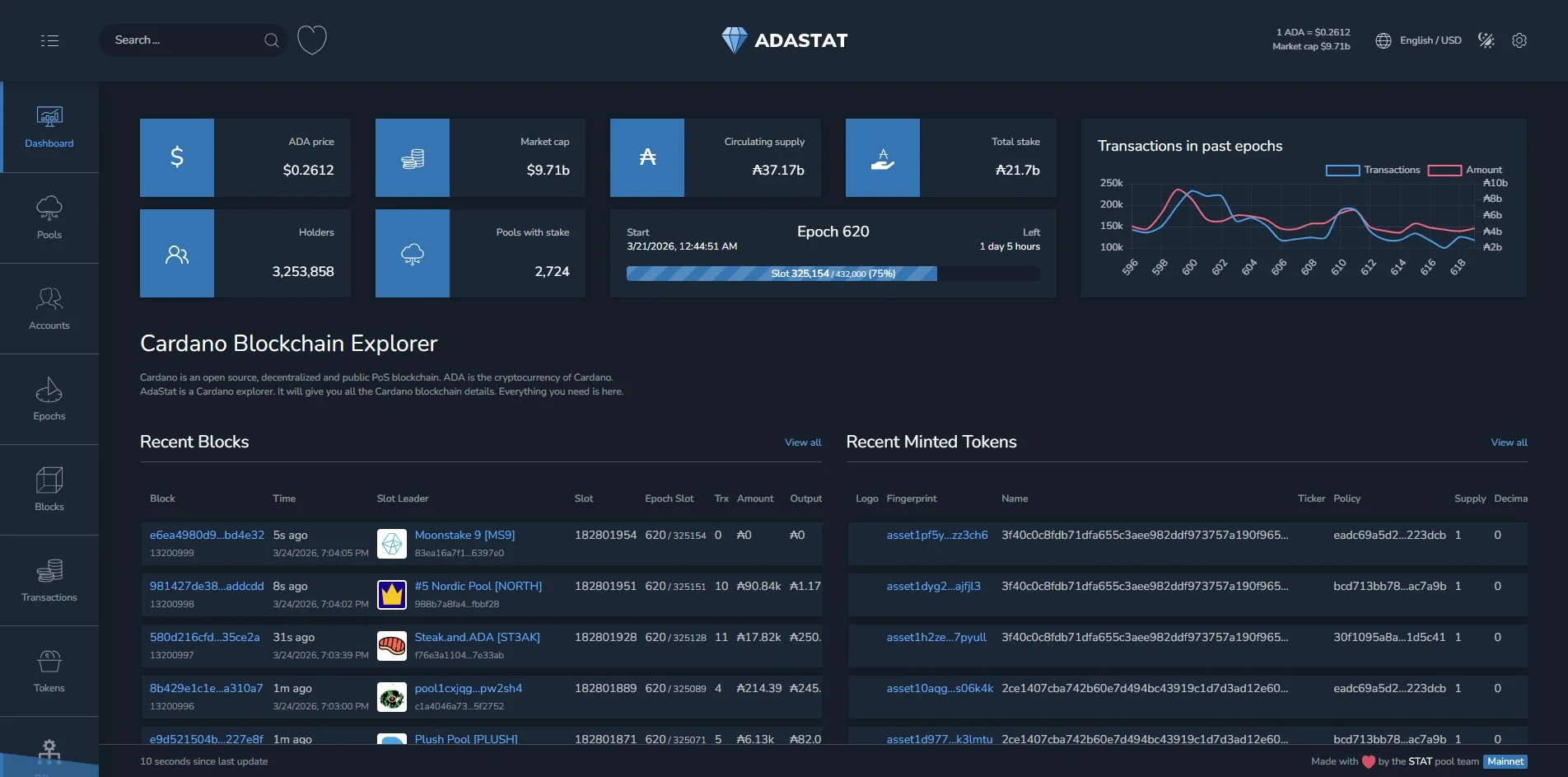Click the Pools with stake value 2,724
The height and width of the screenshot is (777, 1568).
click(x=552, y=271)
